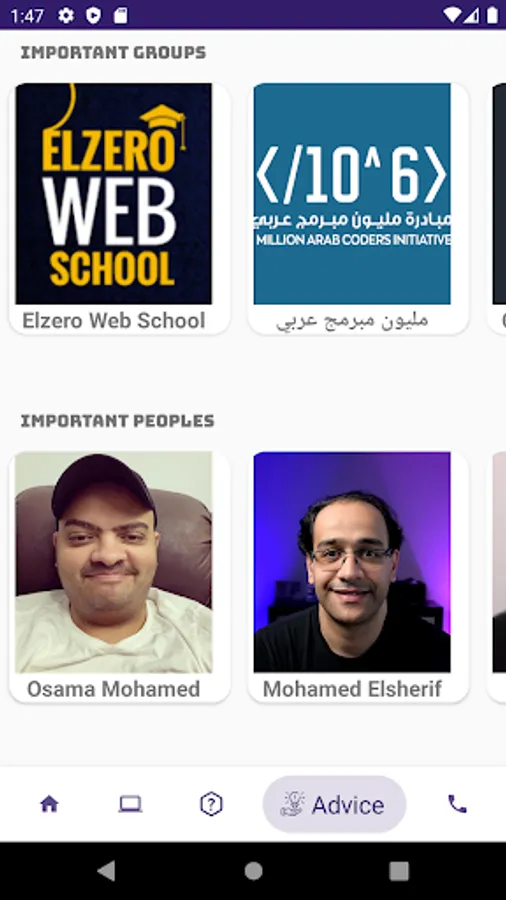Image resolution: width=506 pixels, height=900 pixels.
Task: Tap the Android recents square button
Action: (399, 871)
